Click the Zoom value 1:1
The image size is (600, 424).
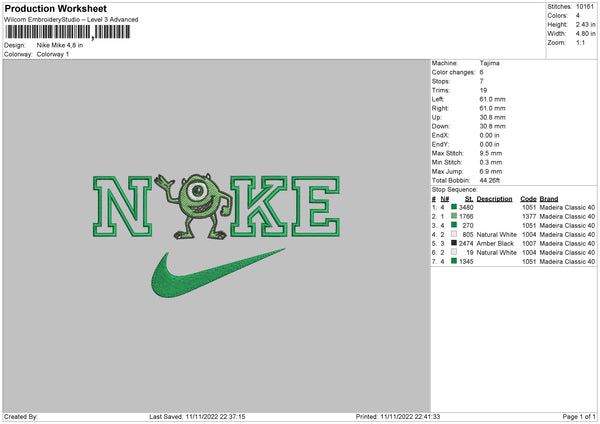pyautogui.click(x=580, y=42)
